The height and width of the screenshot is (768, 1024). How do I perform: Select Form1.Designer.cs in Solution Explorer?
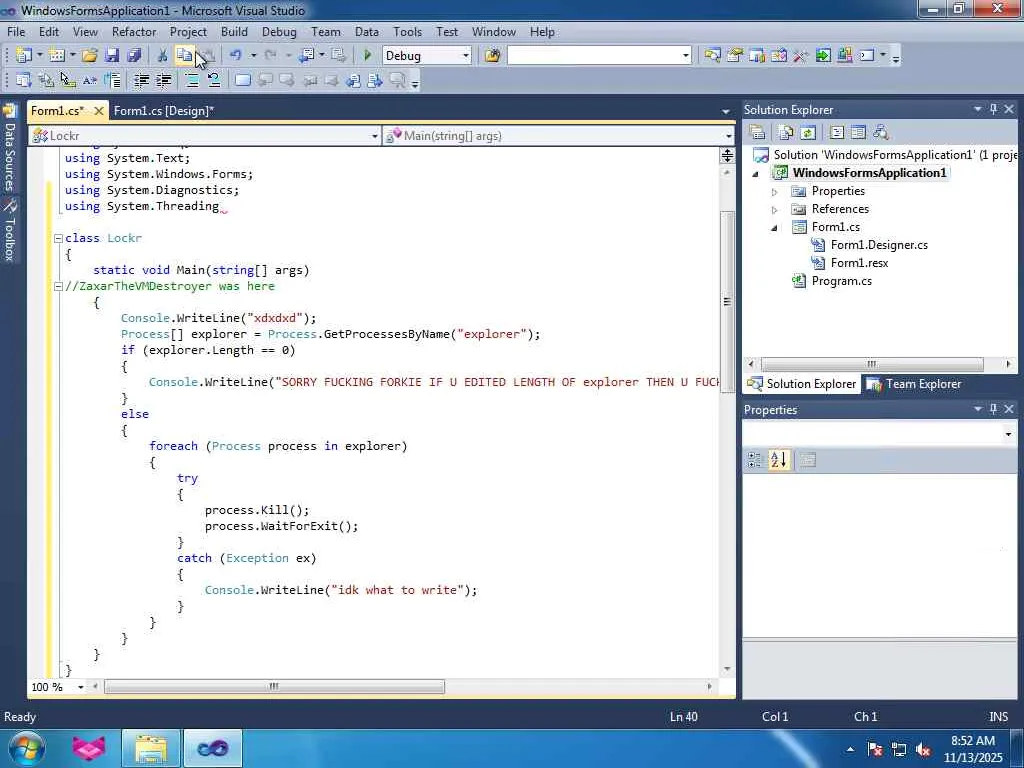click(879, 245)
